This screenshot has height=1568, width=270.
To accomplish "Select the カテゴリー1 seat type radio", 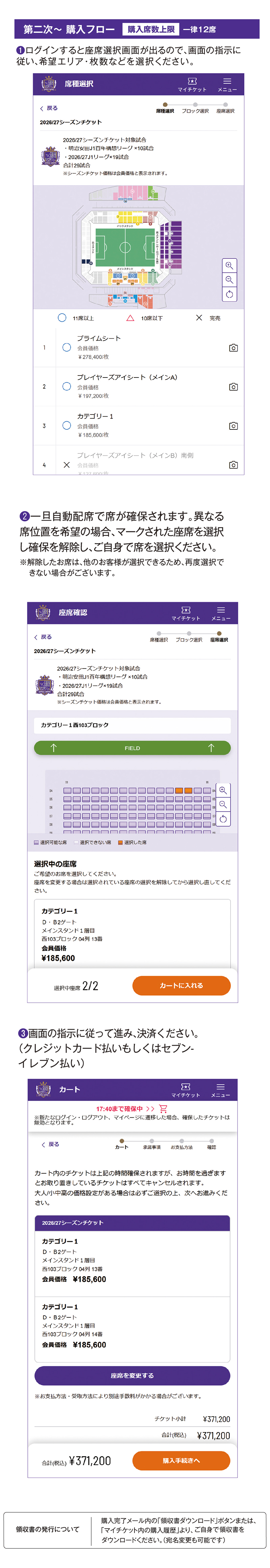I will click(x=67, y=425).
